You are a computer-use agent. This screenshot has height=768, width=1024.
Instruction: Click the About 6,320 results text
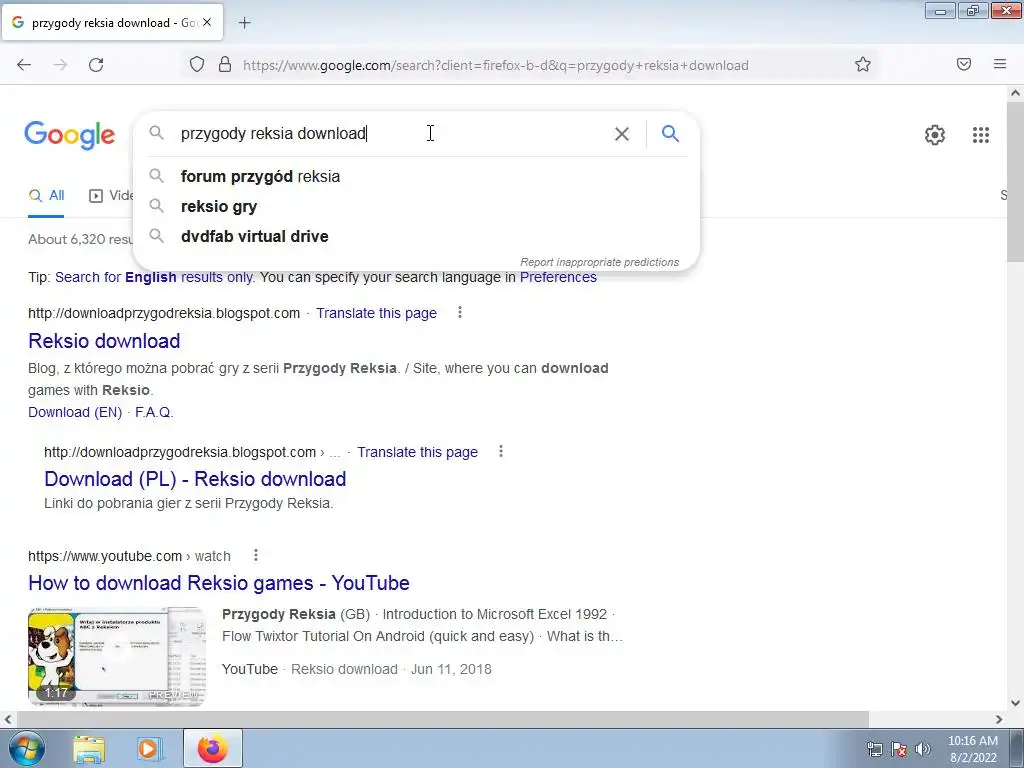click(x=80, y=239)
